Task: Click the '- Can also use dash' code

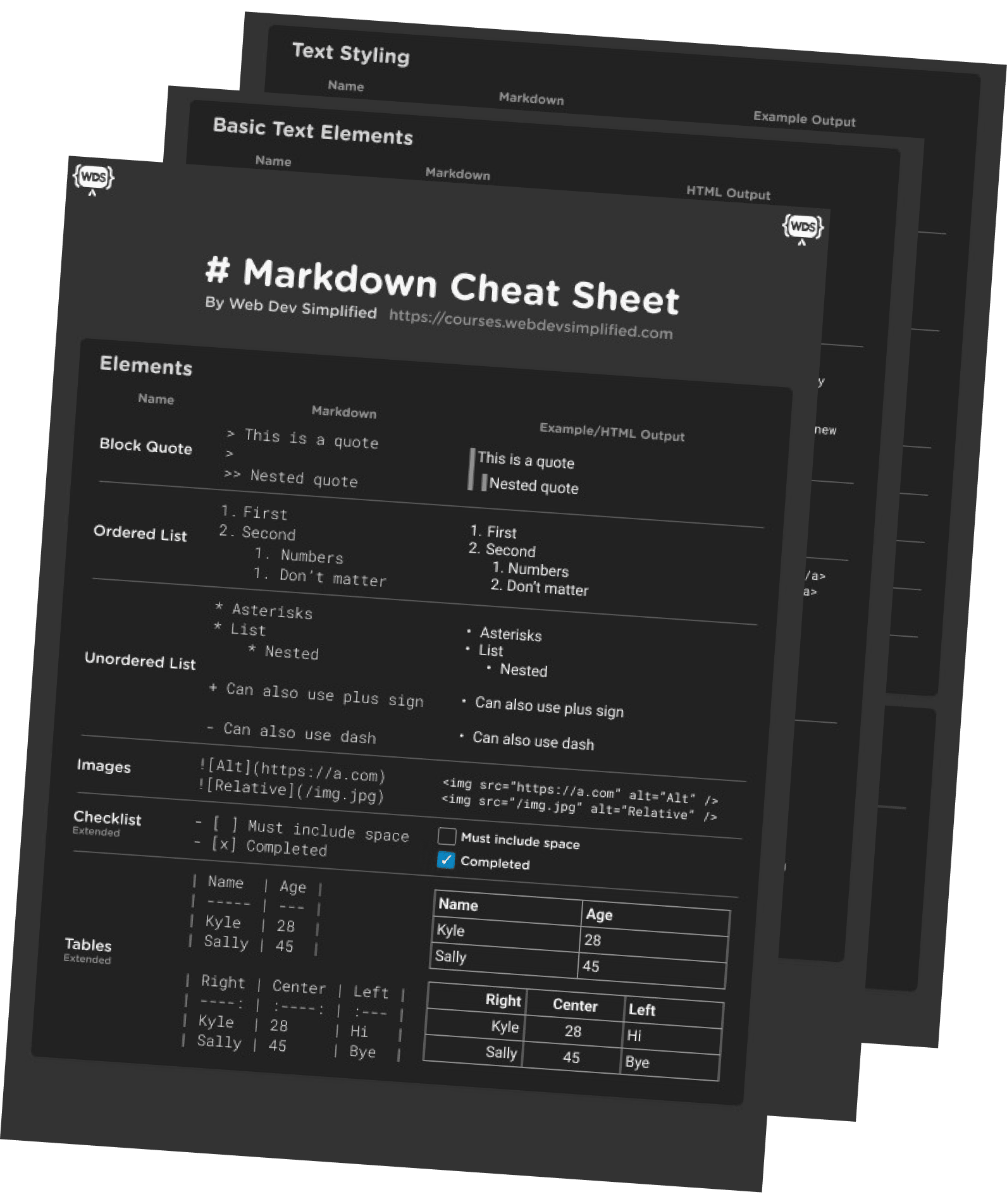Action: click(291, 734)
